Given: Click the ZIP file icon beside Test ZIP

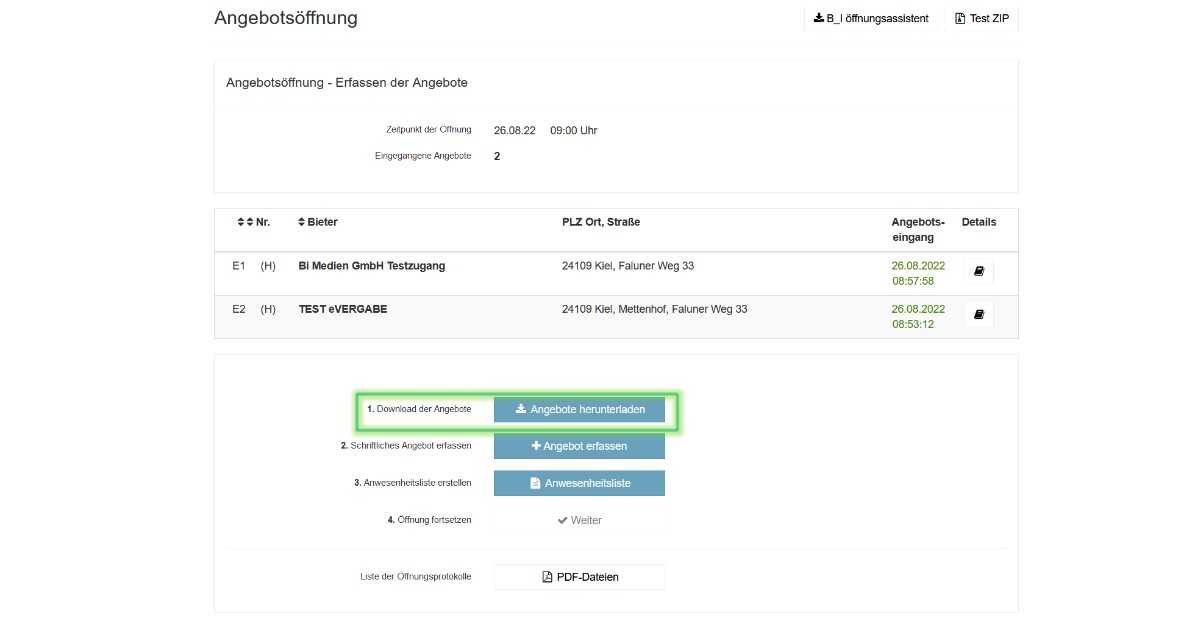Looking at the screenshot, I should pos(961,17).
